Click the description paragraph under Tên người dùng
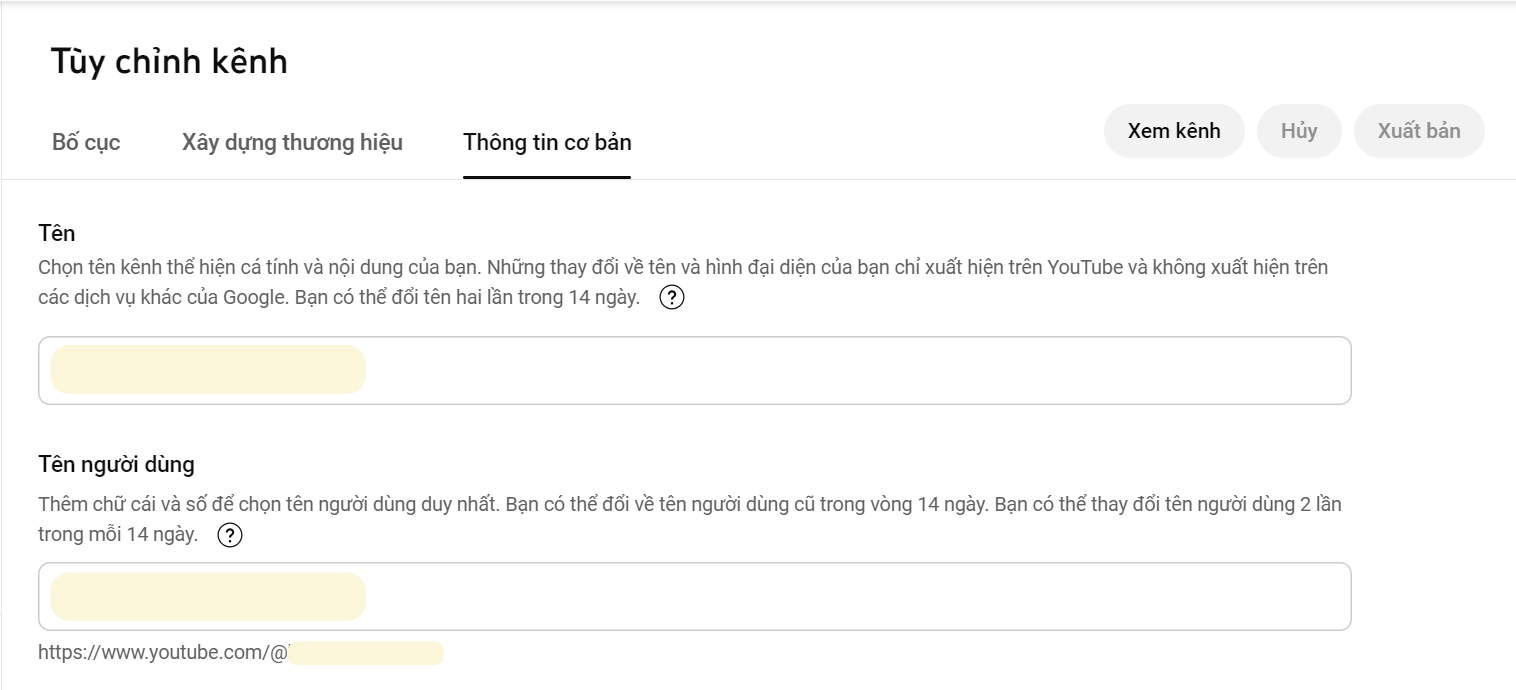 [x=690, y=519]
